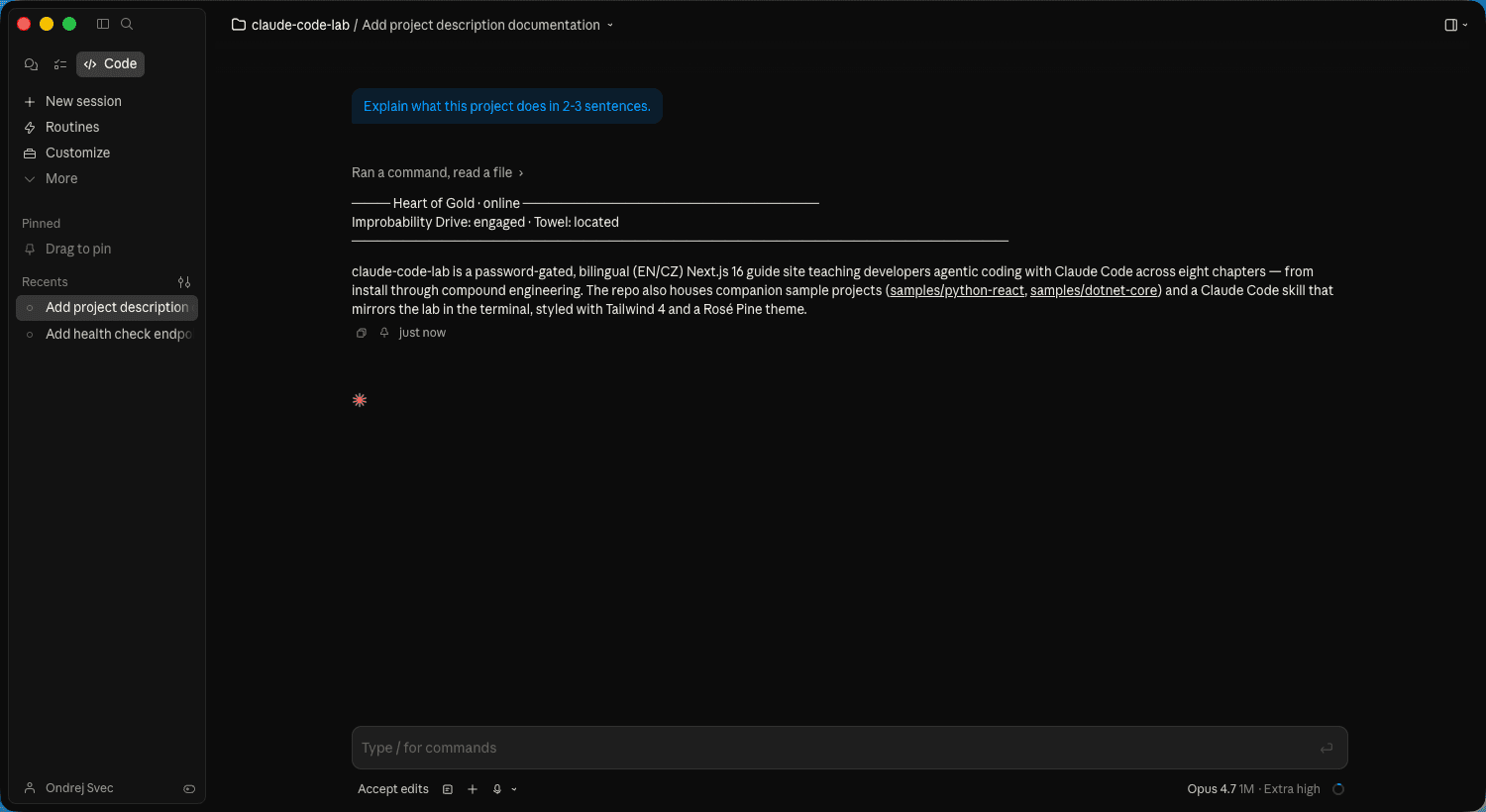Expand the 'Ran a command, read a file' details
The width and height of the screenshot is (1486, 812).
[437, 172]
